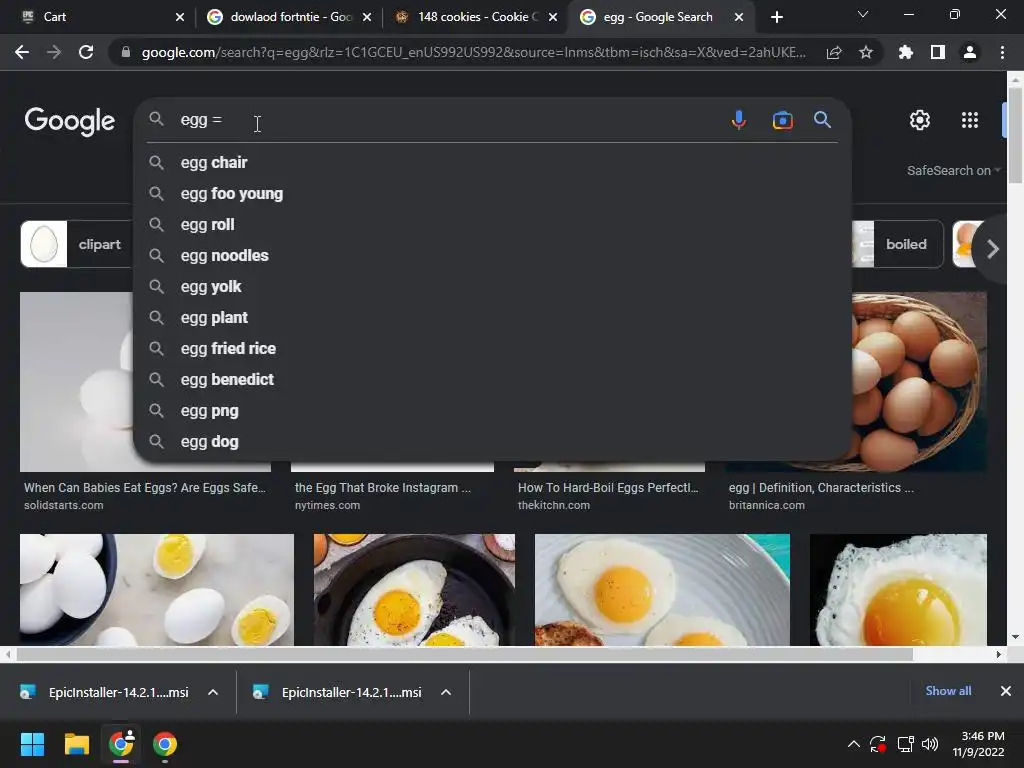Reload the current page

point(86,52)
